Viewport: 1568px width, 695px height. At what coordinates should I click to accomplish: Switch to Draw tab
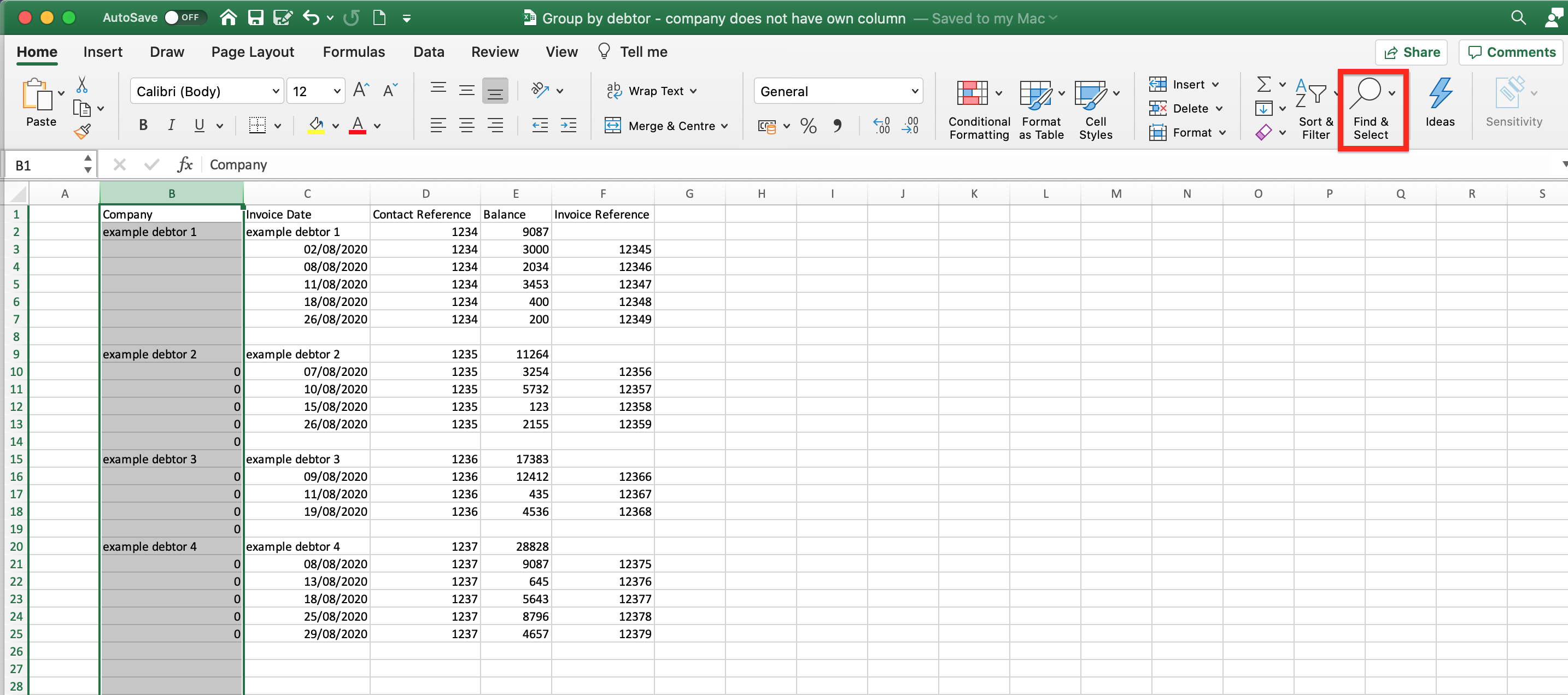[x=167, y=52]
